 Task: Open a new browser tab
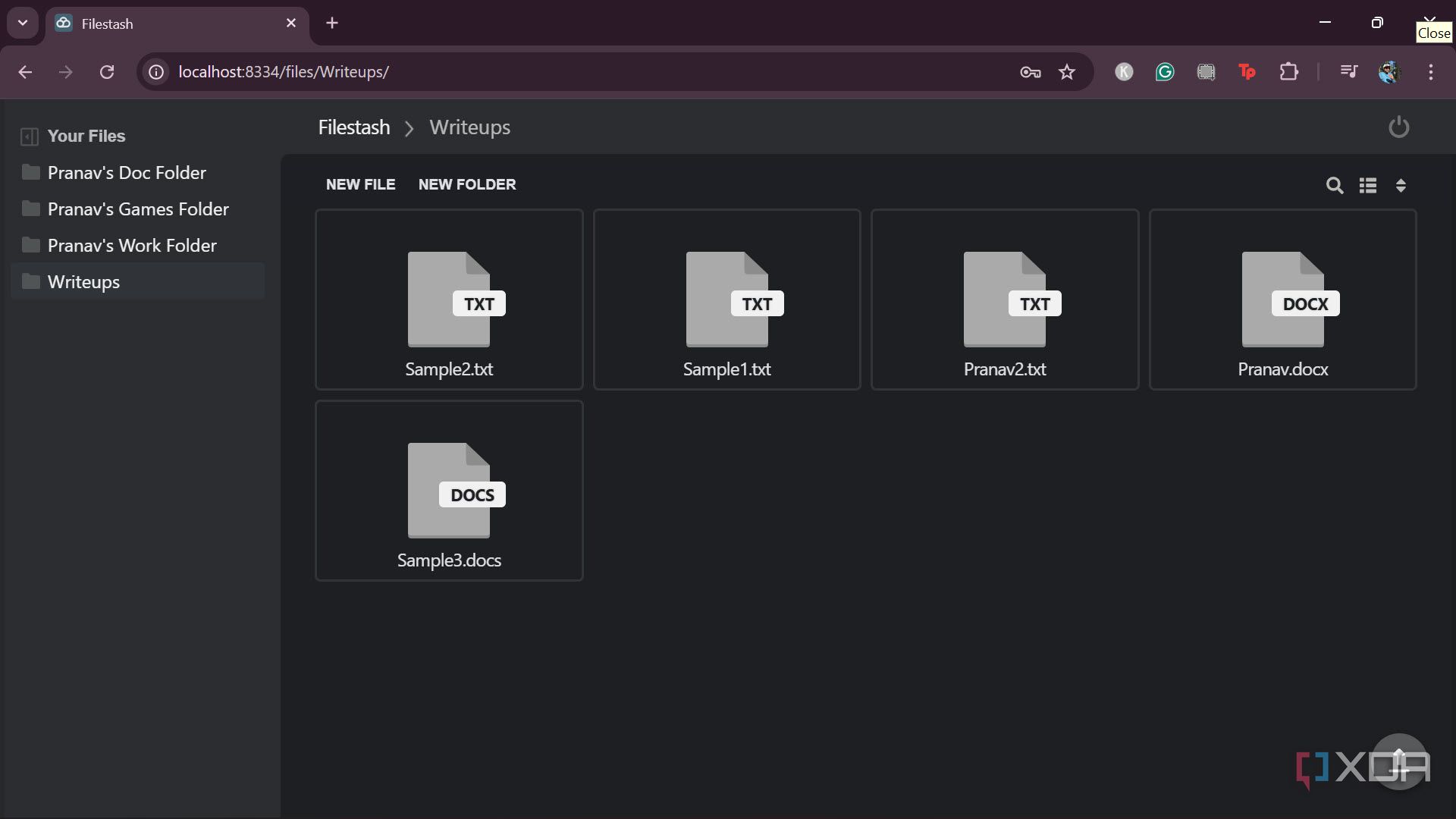click(x=331, y=24)
